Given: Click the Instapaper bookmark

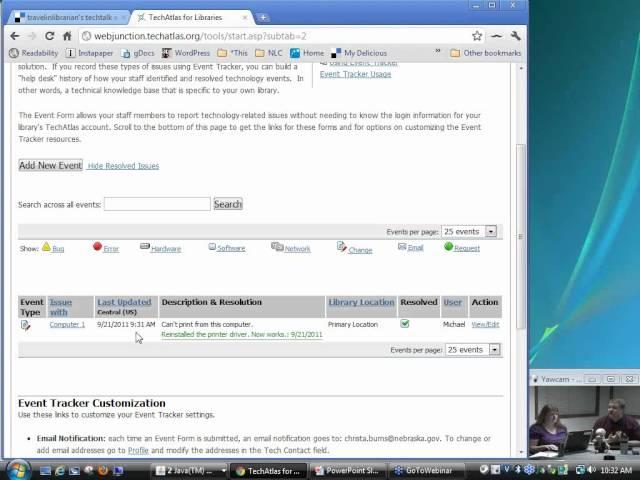Looking at the screenshot, I should click(x=89, y=53).
